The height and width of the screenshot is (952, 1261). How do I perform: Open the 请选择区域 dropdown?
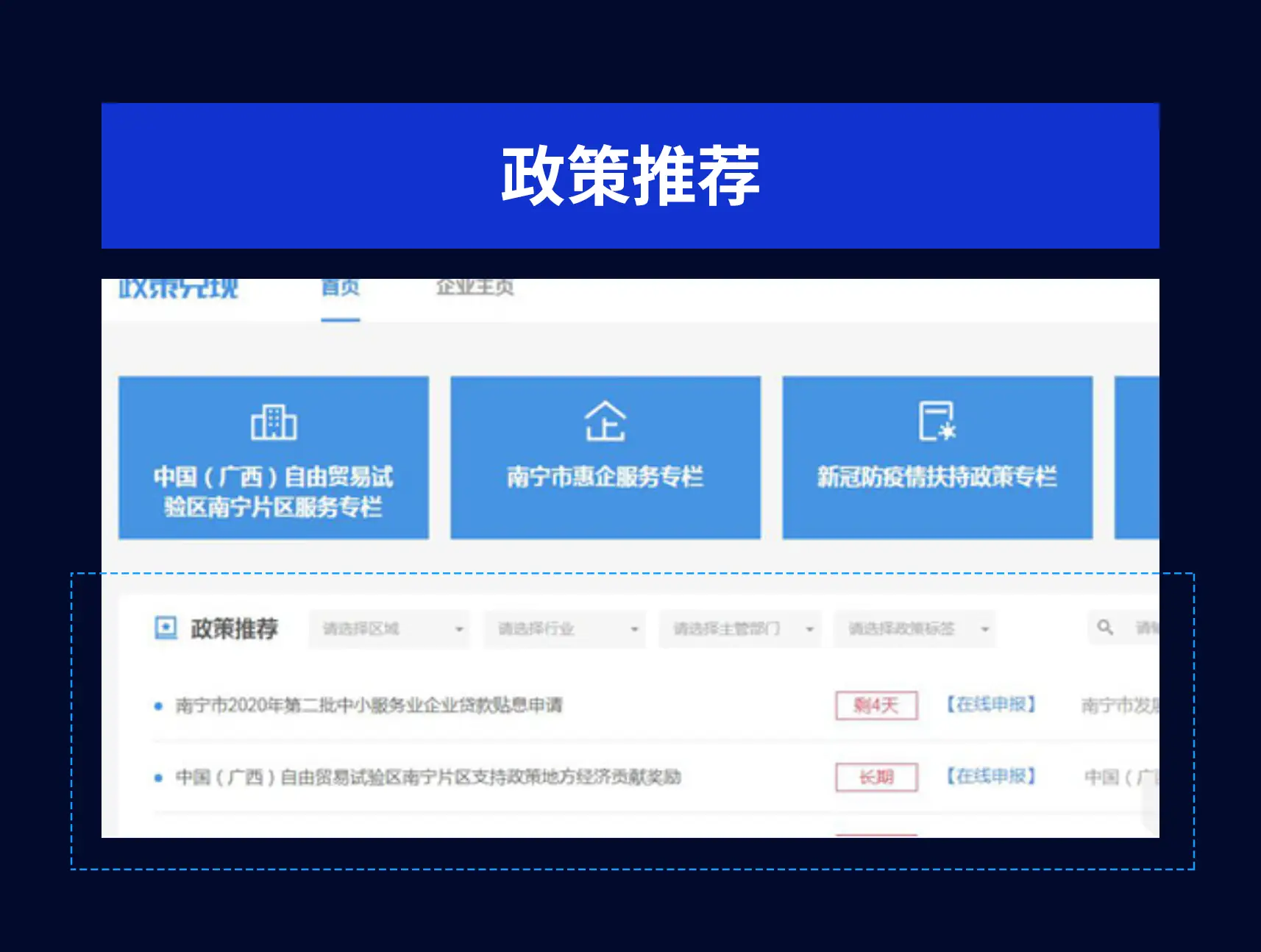click(389, 629)
